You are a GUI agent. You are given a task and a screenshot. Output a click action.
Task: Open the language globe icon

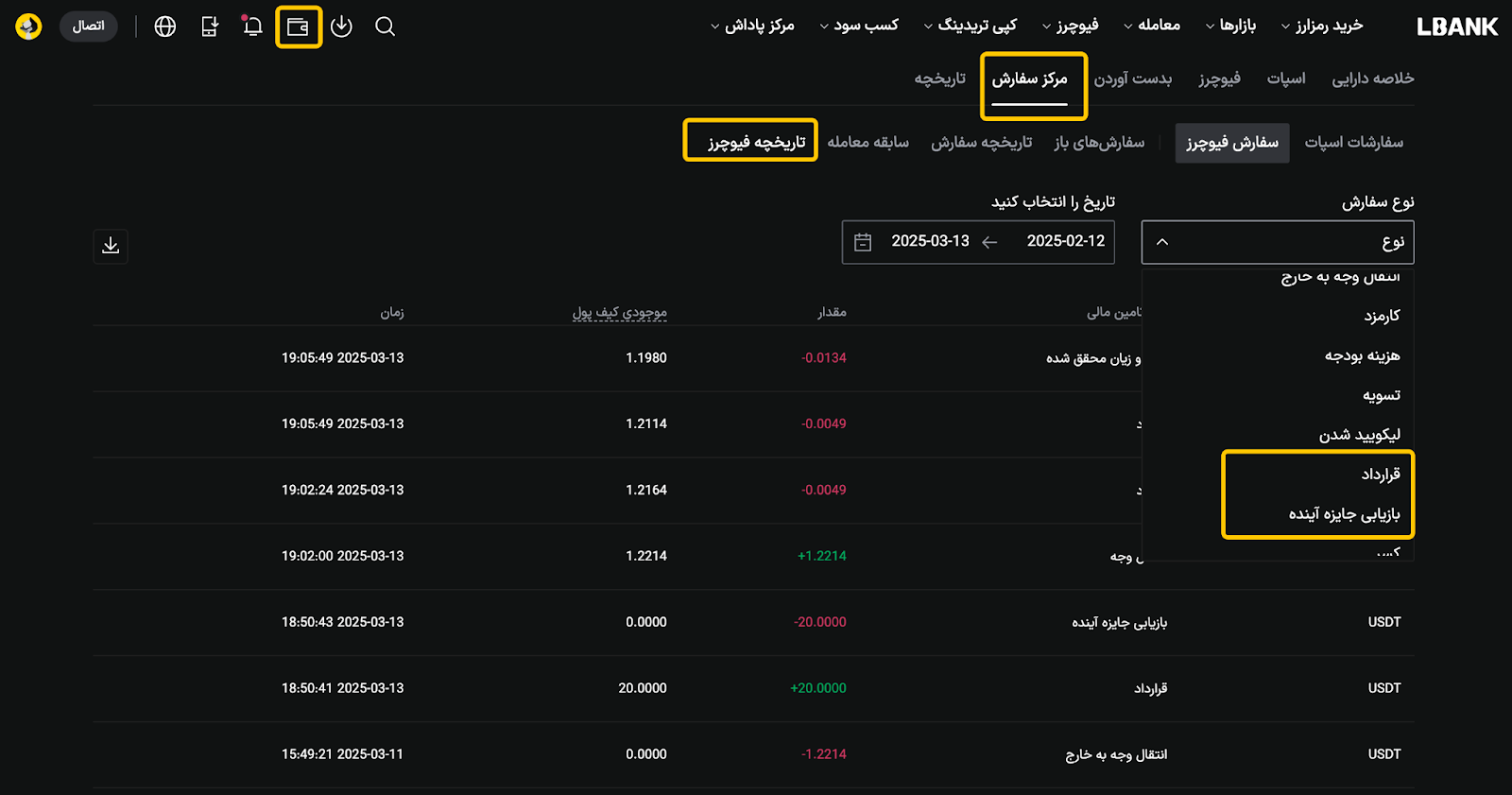coord(165,26)
